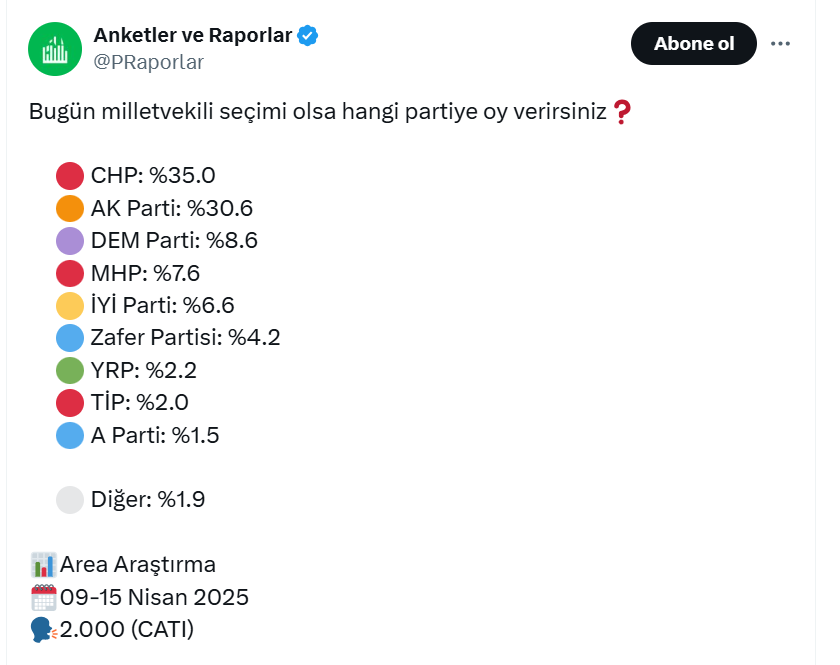Click the Anketler ve Raporlar account name

[x=193, y=35]
